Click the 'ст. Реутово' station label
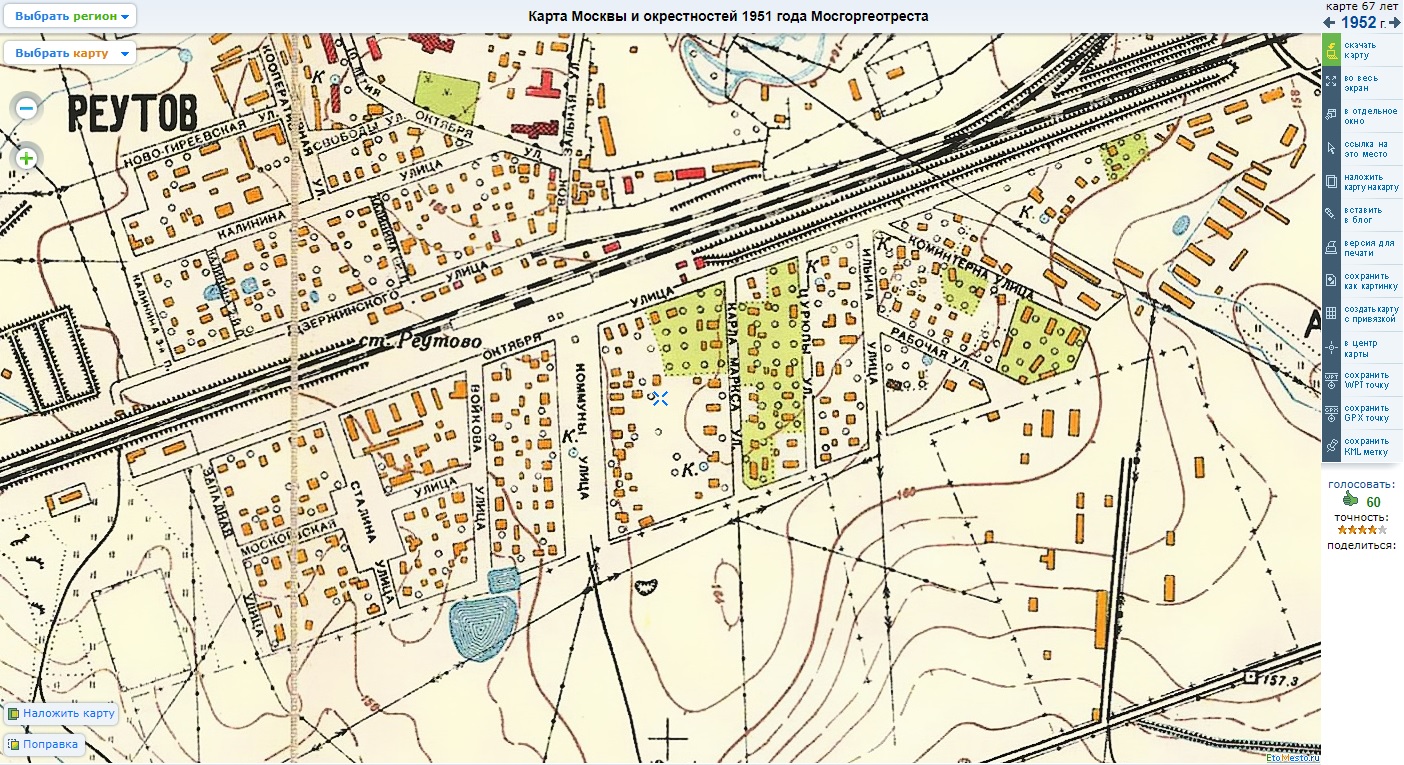Viewport: 1404px width, 765px height. [420, 342]
